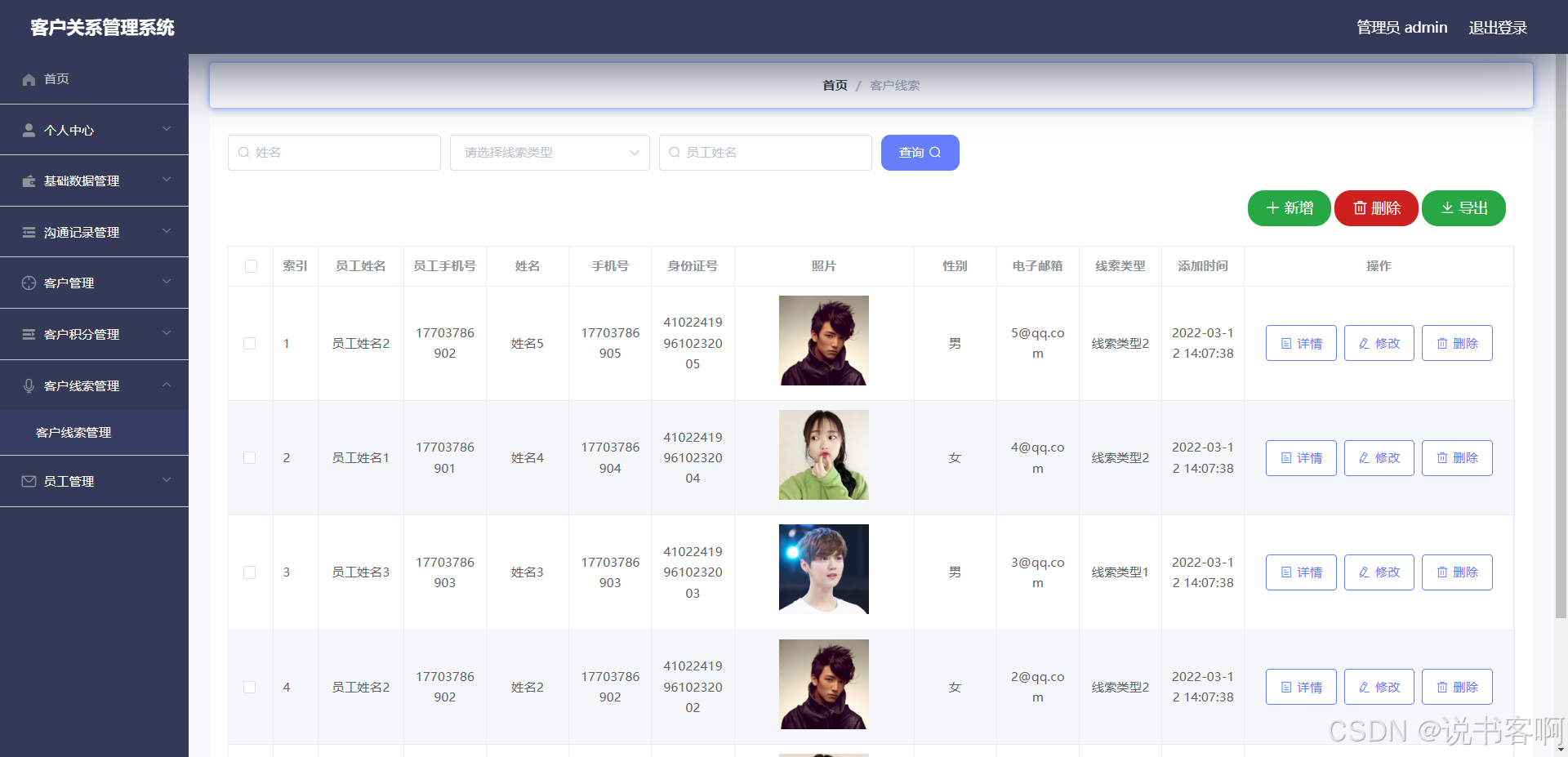Click the 首页 breadcrumb link
1568x757 pixels.
835,86
